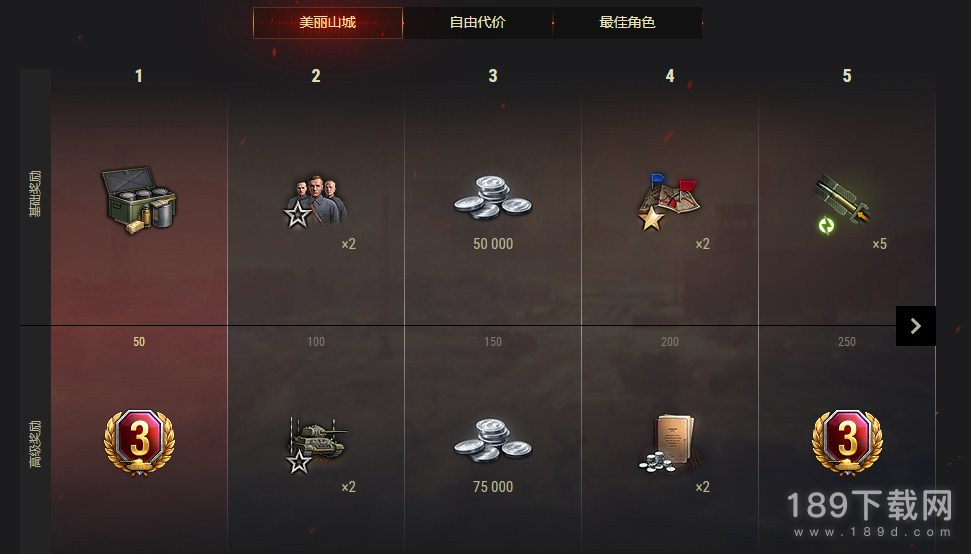Viewport: 971px width, 554px height.
Task: Select stage number 5 column header
Action: tap(847, 76)
